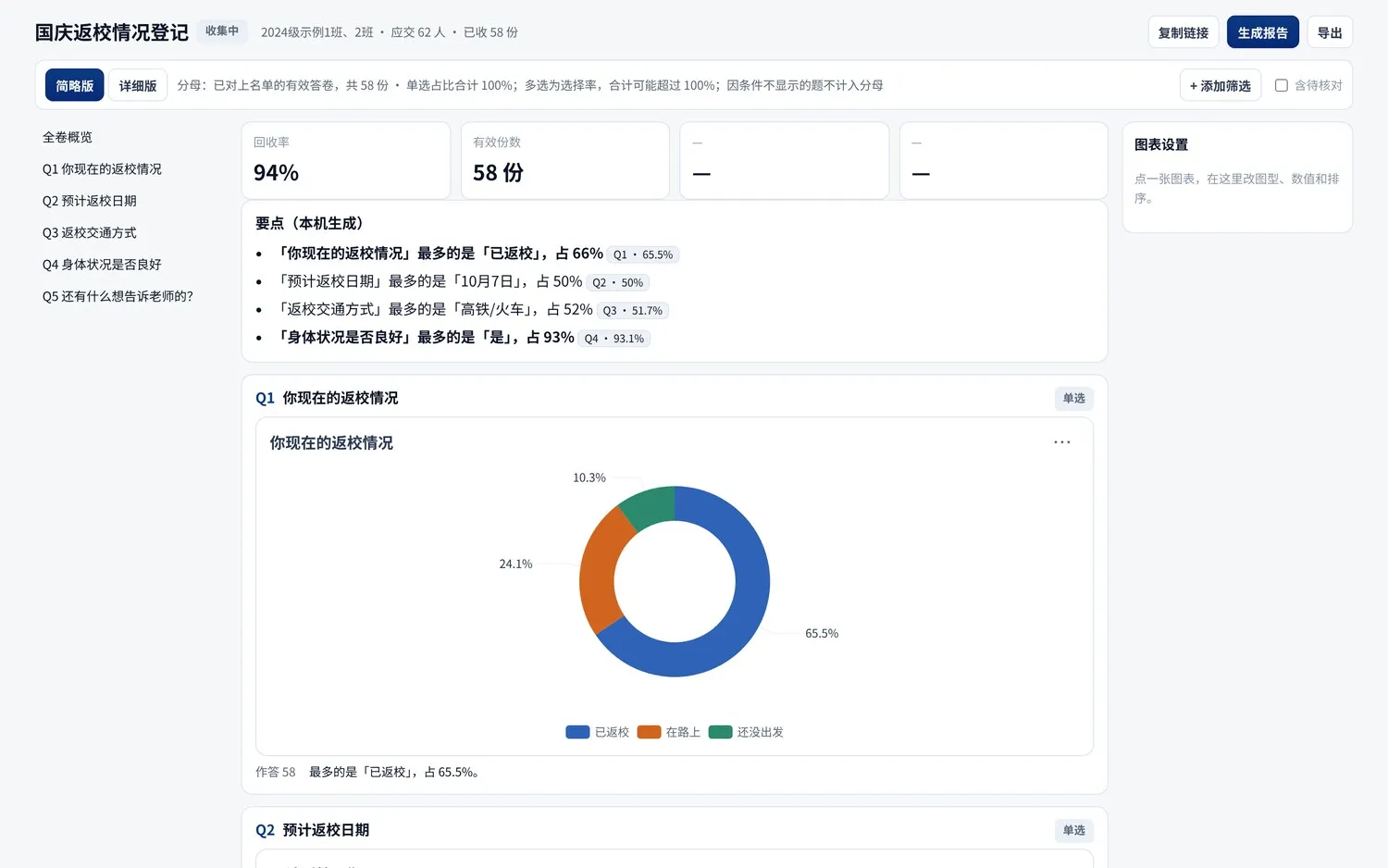Click the 作答 58 count text
Viewport: 1388px width, 868px height.
[276, 772]
